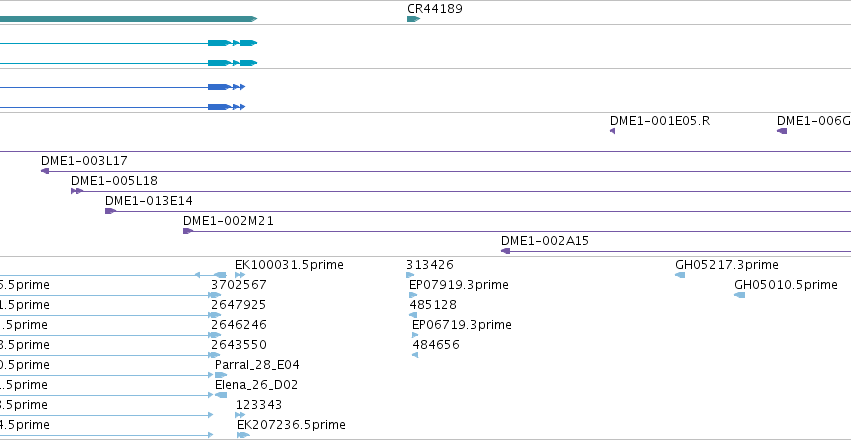Screen dimensions: 851x440
Task: Click the DME1-013E14 arrowhead glyph
Action: click(110, 211)
